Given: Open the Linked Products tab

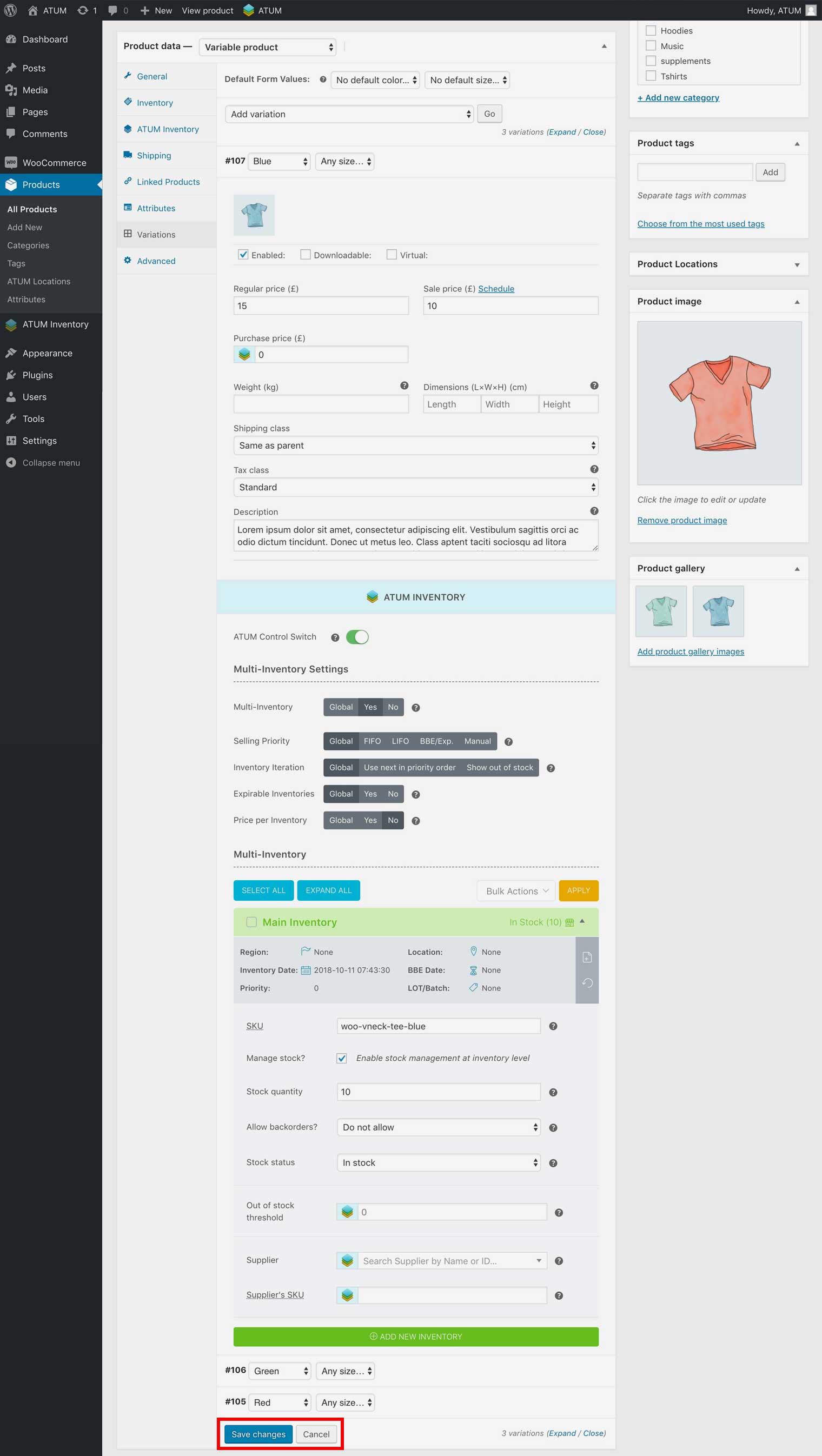Looking at the screenshot, I should point(168,182).
